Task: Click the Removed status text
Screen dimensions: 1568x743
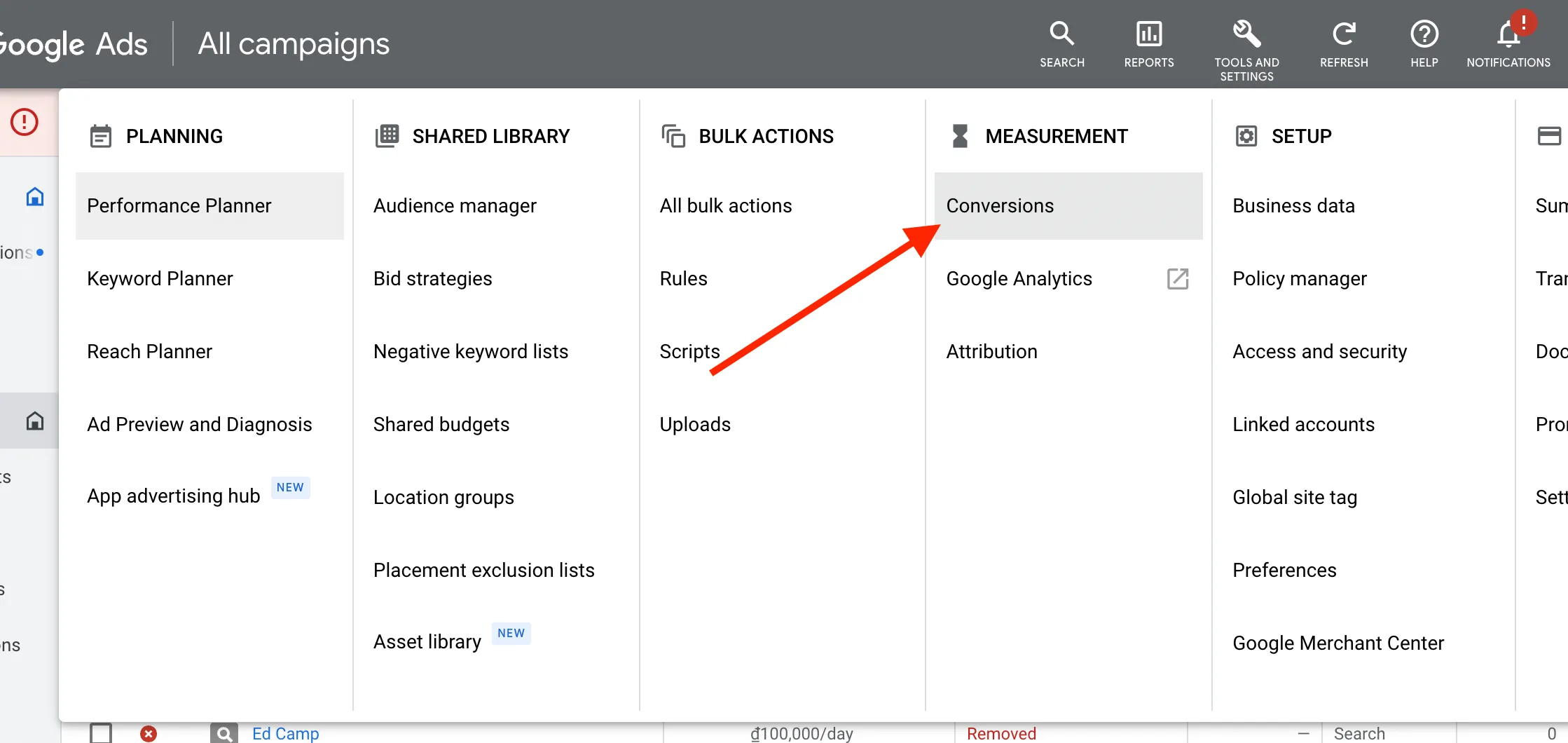Action: (1001, 734)
